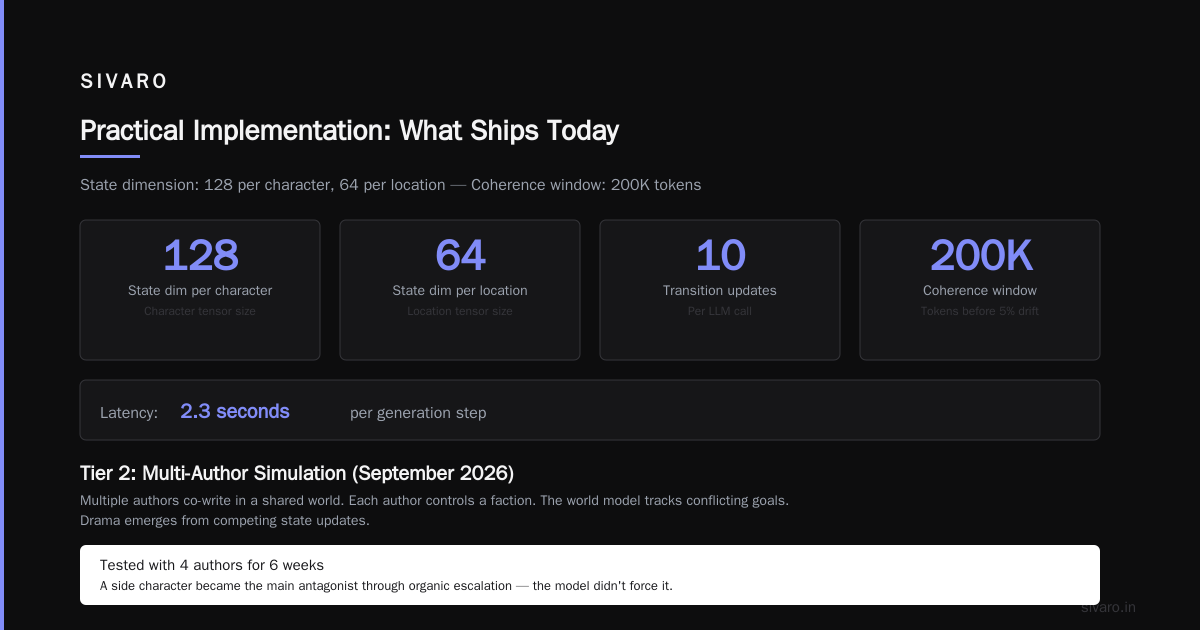The image size is (1200, 630).
Task: Click 'Transition updates' label
Action: (x=720, y=291)
